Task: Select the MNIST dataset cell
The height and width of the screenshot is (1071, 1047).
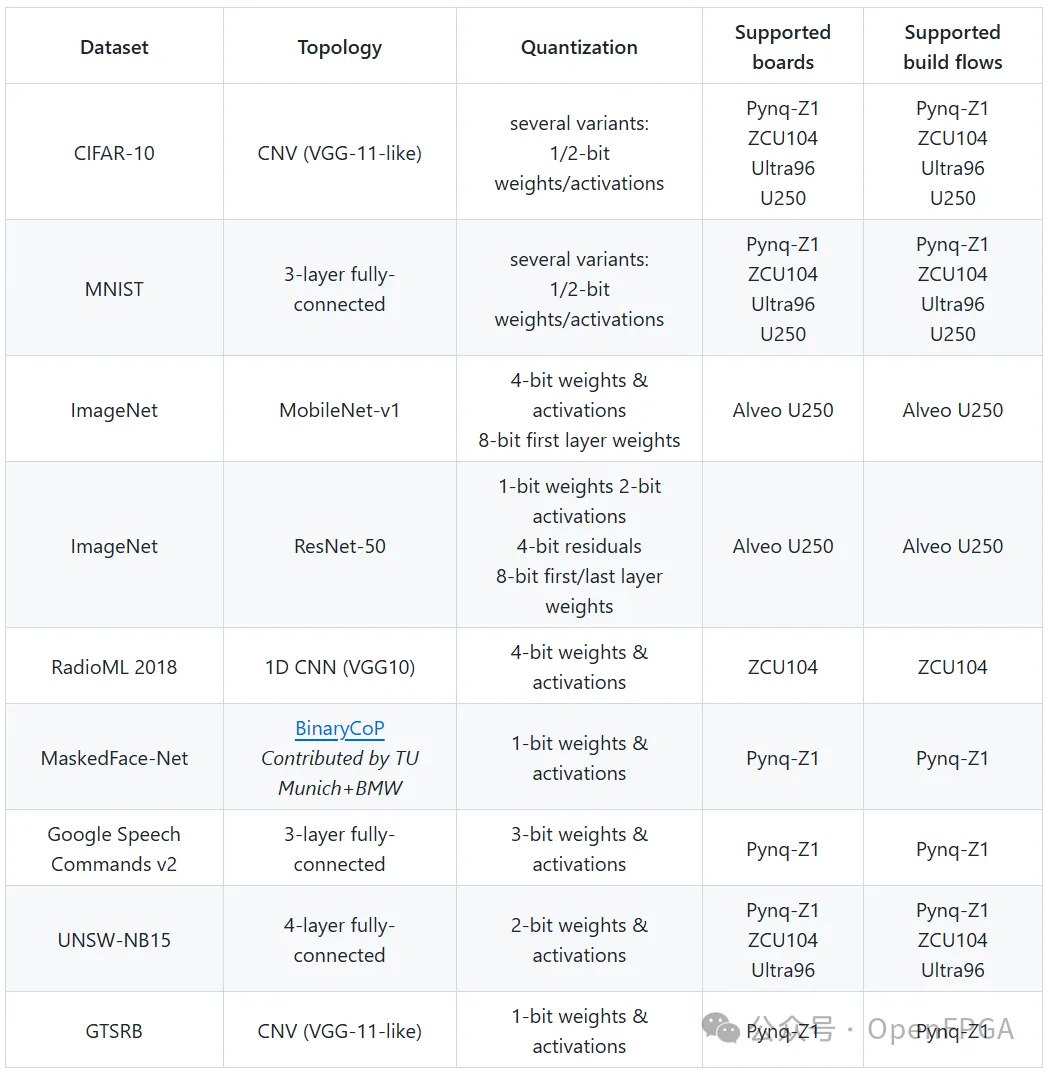Action: click(114, 289)
